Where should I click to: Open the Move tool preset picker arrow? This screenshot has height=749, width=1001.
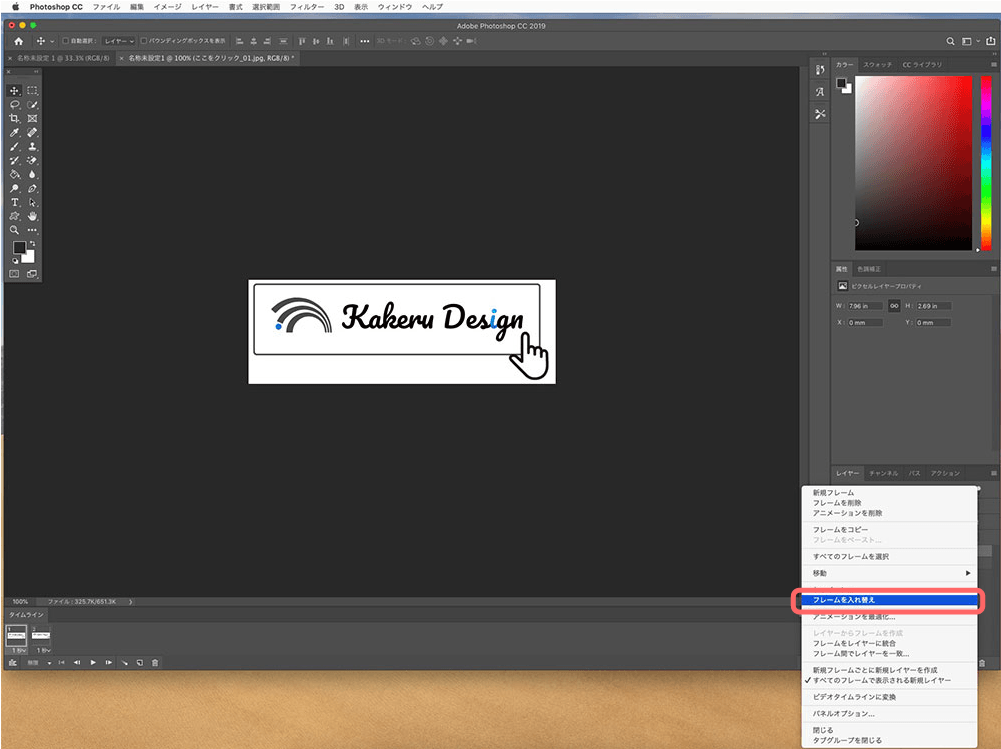click(52, 41)
